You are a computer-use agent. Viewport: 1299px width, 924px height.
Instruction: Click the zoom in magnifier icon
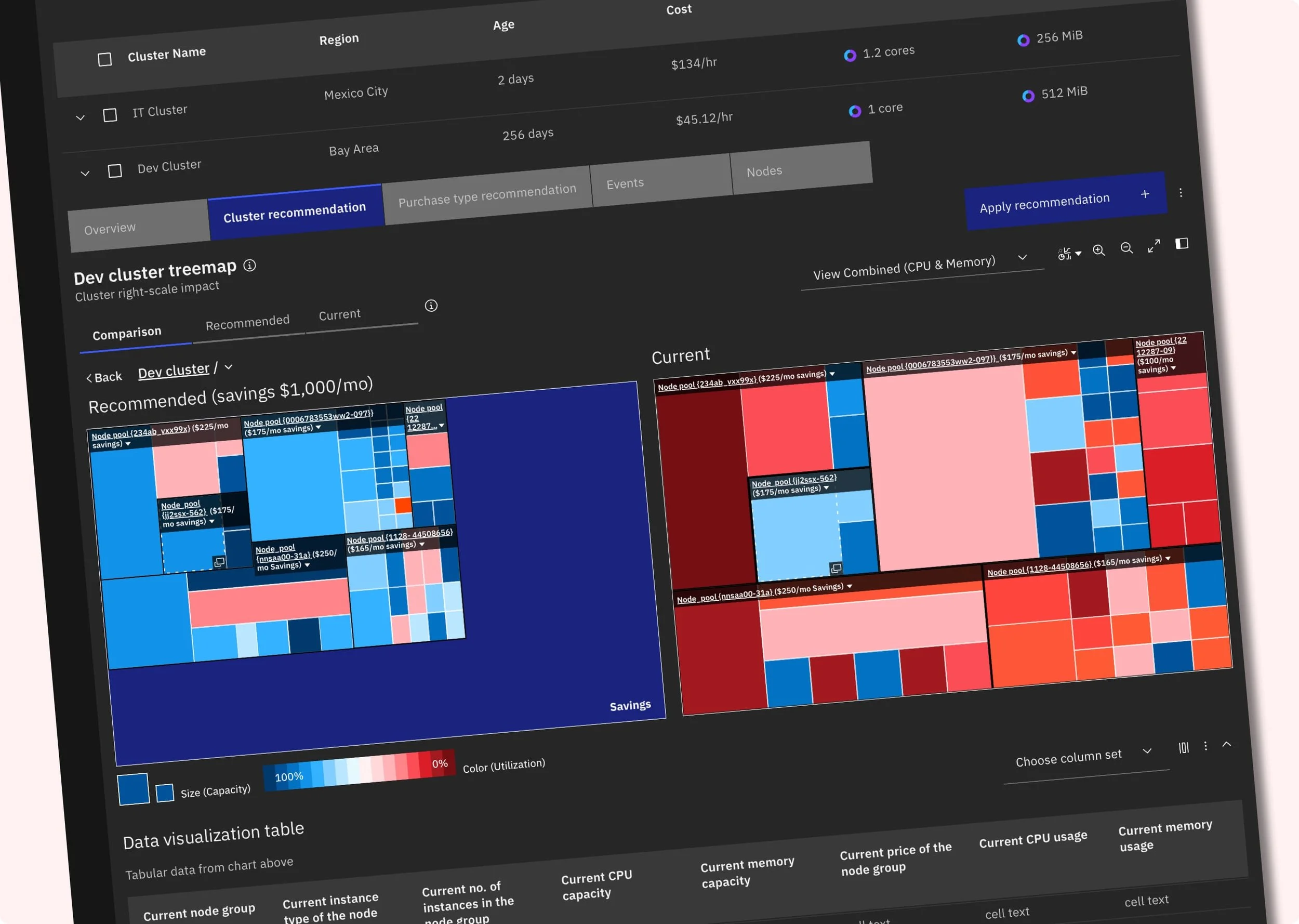click(x=1099, y=250)
